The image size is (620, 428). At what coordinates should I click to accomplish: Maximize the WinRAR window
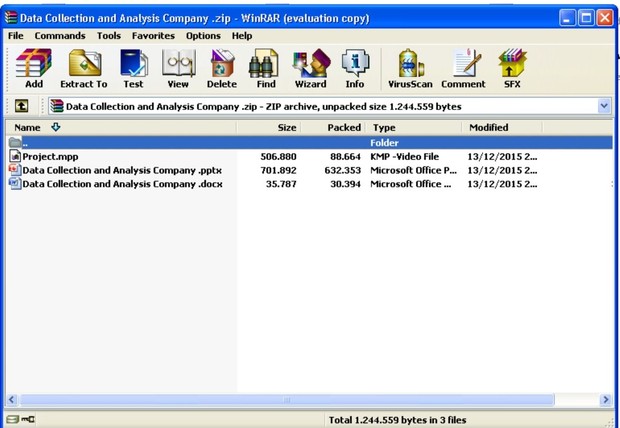pyautogui.click(x=586, y=18)
